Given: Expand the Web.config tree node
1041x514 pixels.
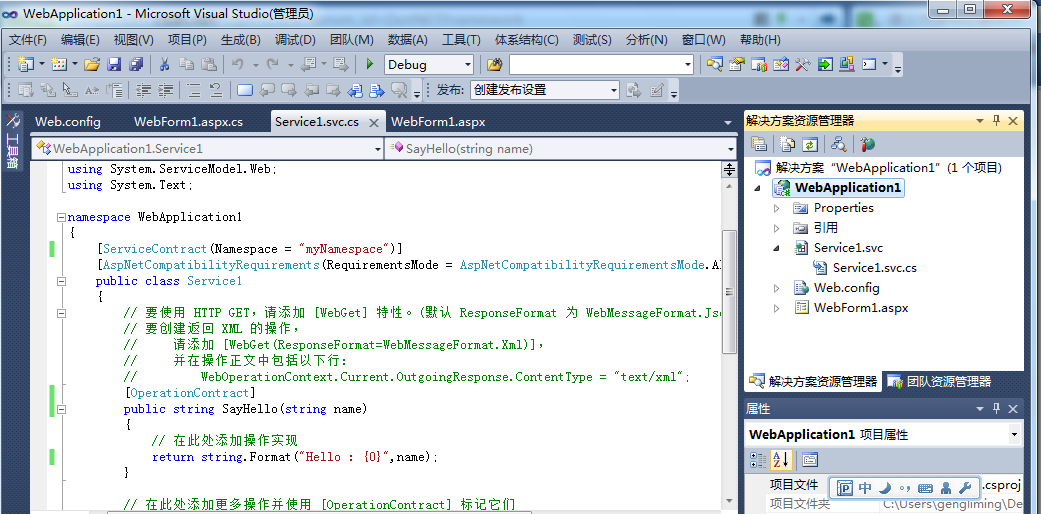Looking at the screenshot, I should click(x=777, y=288).
